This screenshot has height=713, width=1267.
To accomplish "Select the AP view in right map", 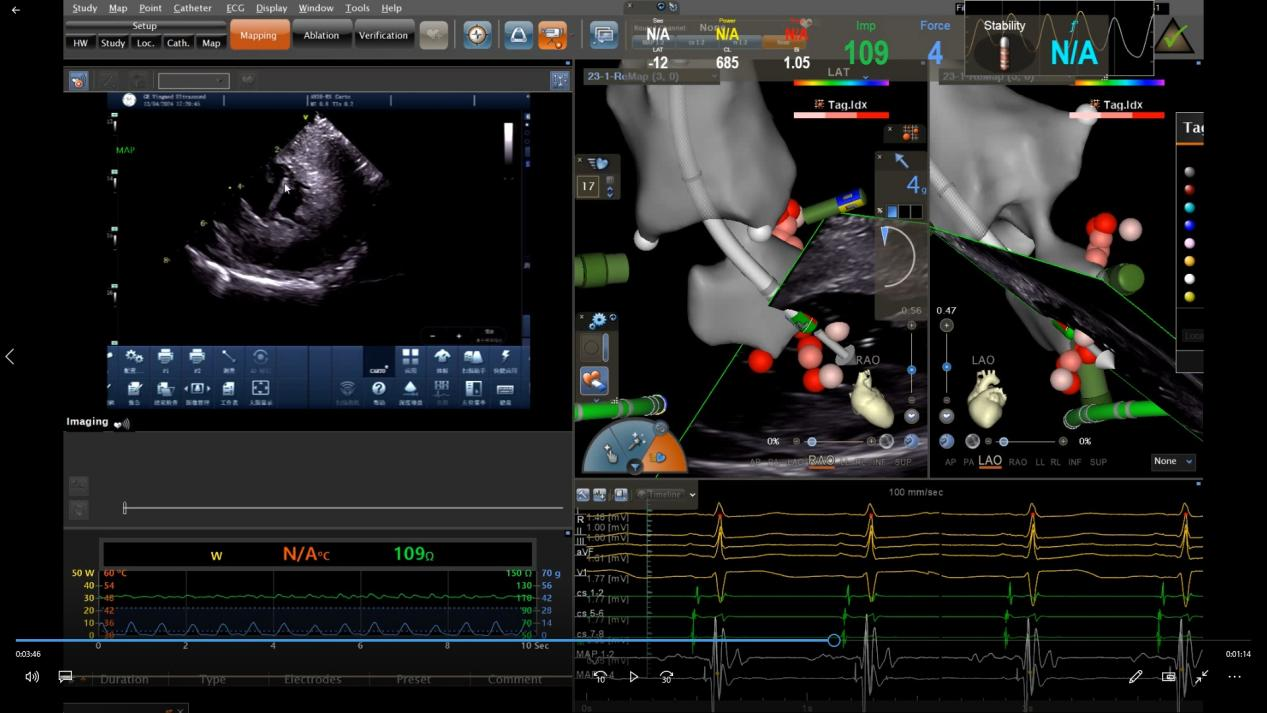I will (950, 462).
